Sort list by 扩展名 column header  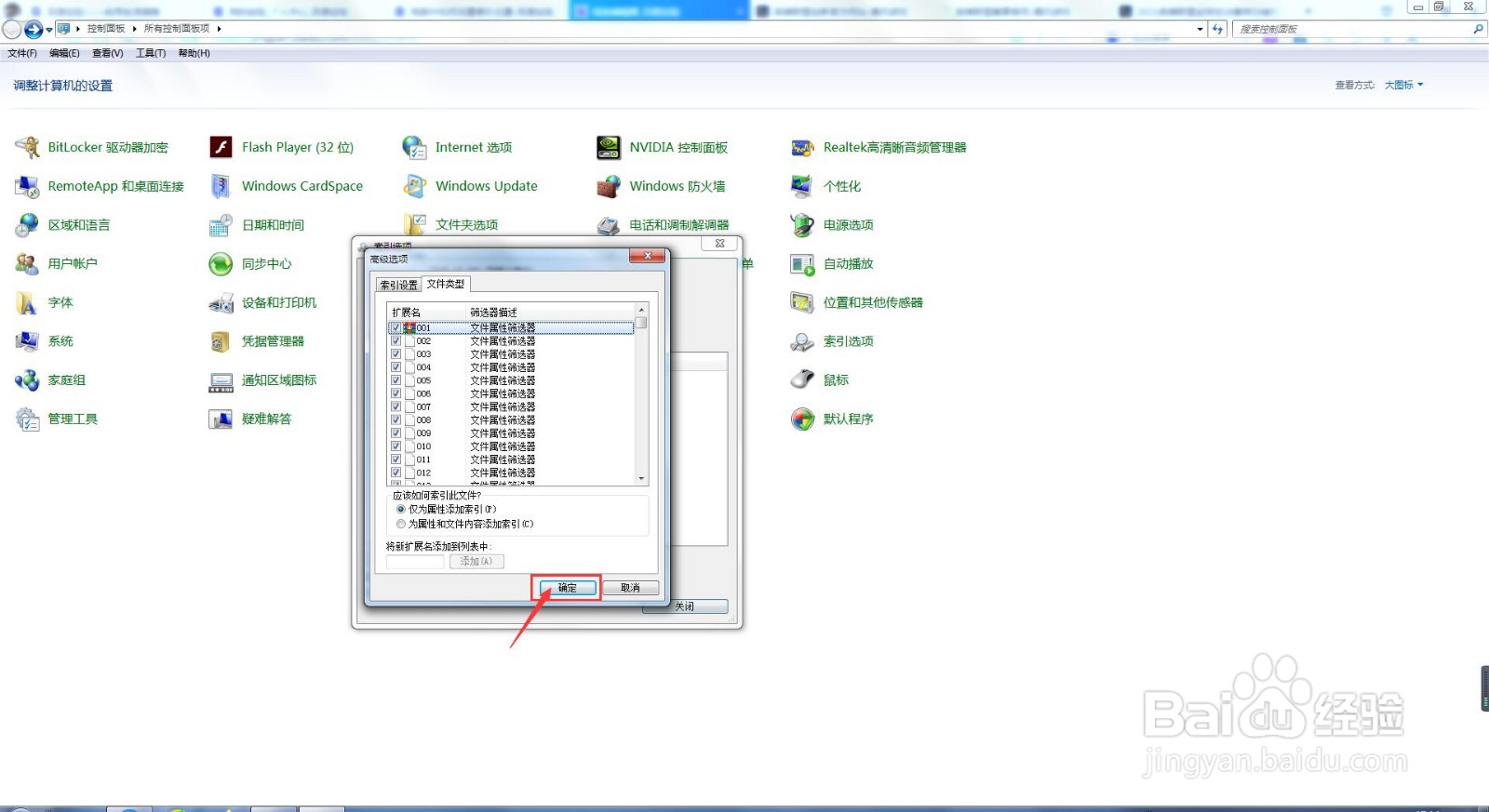426,313
